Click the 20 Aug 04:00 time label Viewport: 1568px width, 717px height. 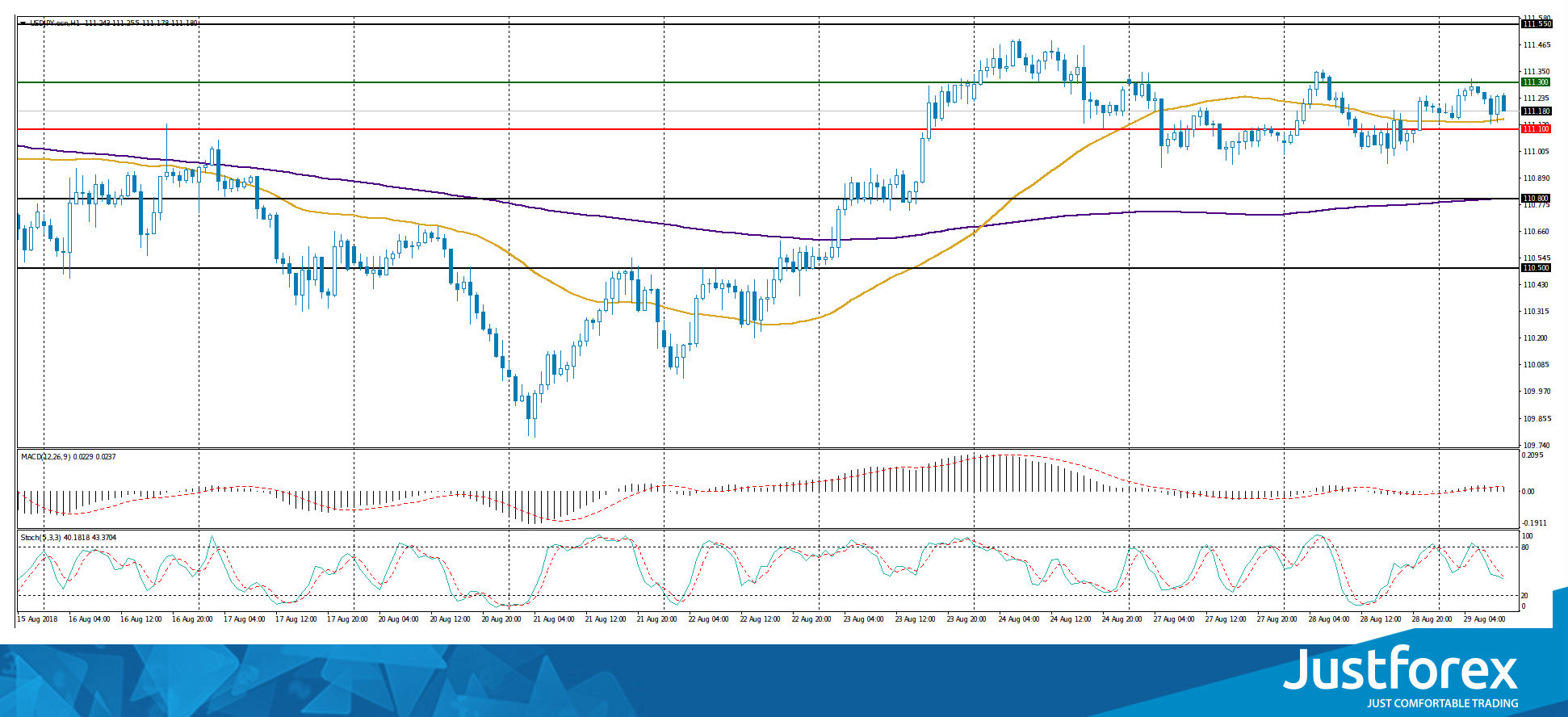pyautogui.click(x=400, y=619)
